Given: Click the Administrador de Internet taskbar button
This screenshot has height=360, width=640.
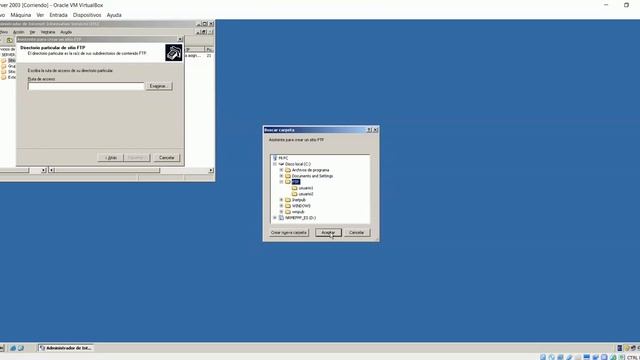Looking at the screenshot, I should pos(66,348).
